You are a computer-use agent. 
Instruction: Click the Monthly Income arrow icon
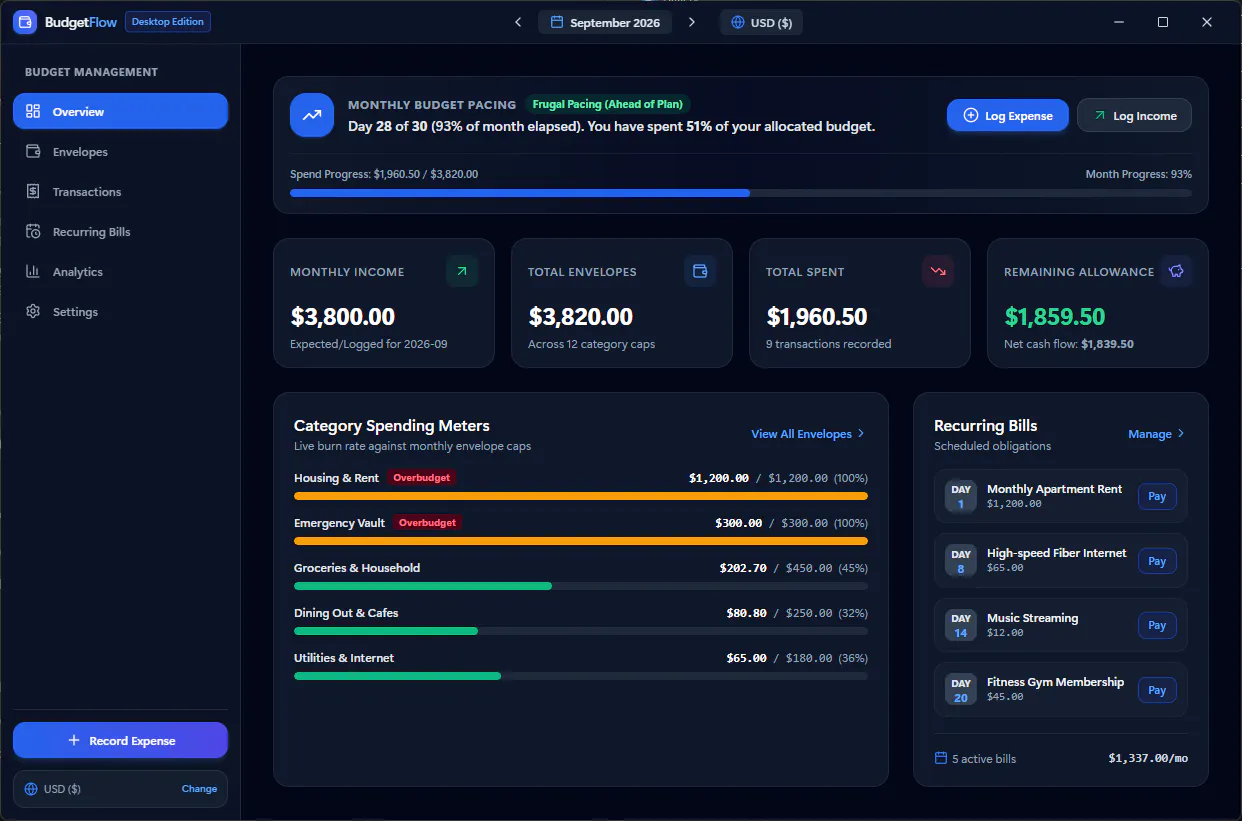[462, 270]
